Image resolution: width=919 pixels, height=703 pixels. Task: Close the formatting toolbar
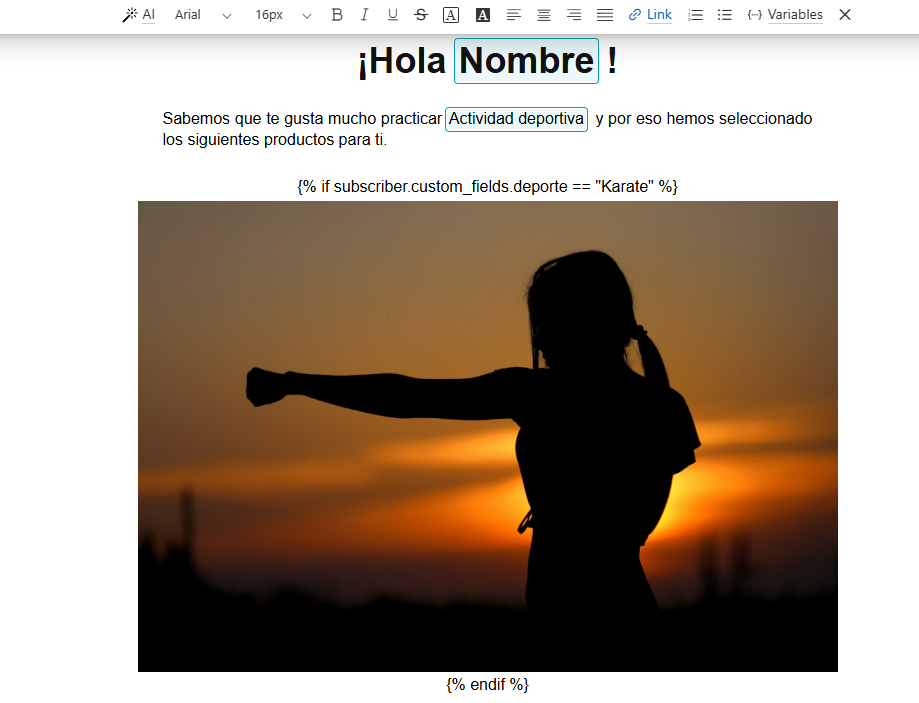(844, 15)
